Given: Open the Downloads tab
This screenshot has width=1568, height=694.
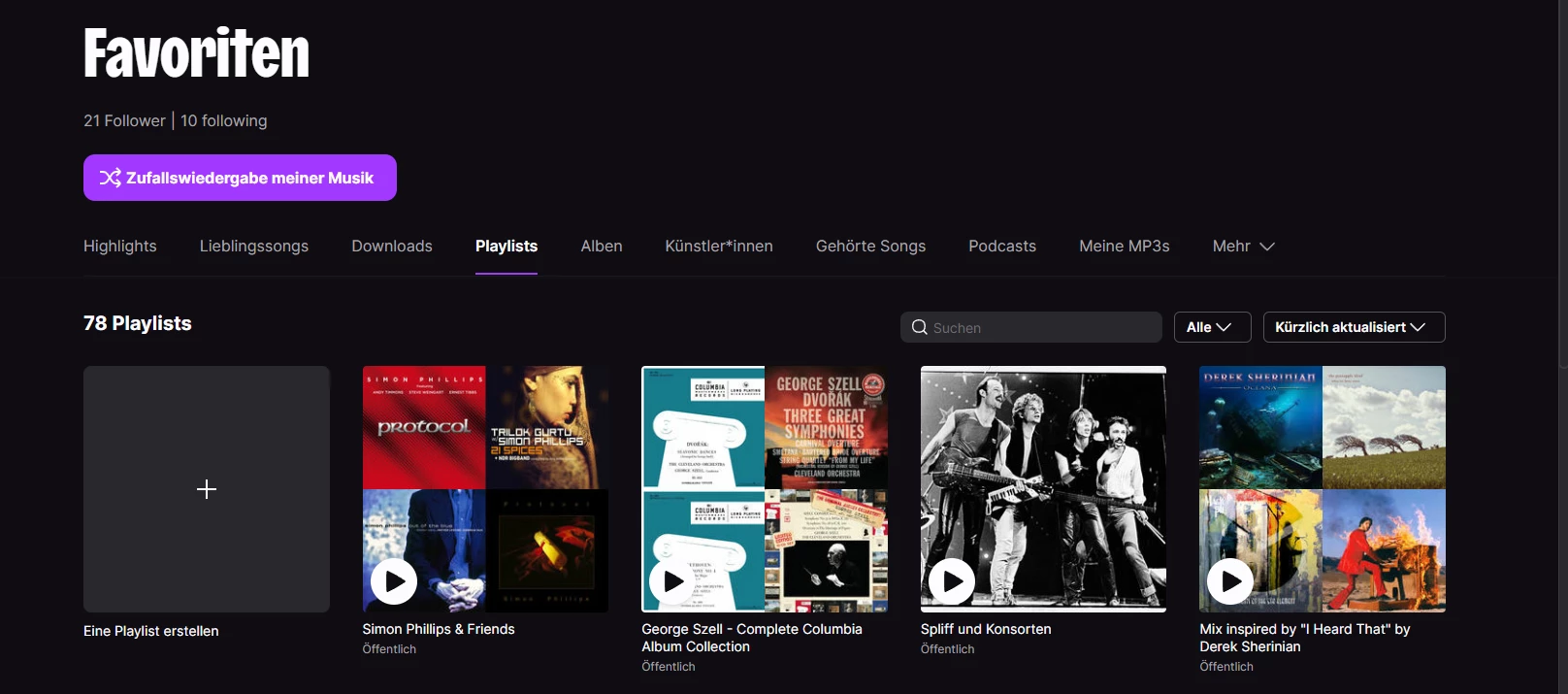Looking at the screenshot, I should (x=392, y=247).
